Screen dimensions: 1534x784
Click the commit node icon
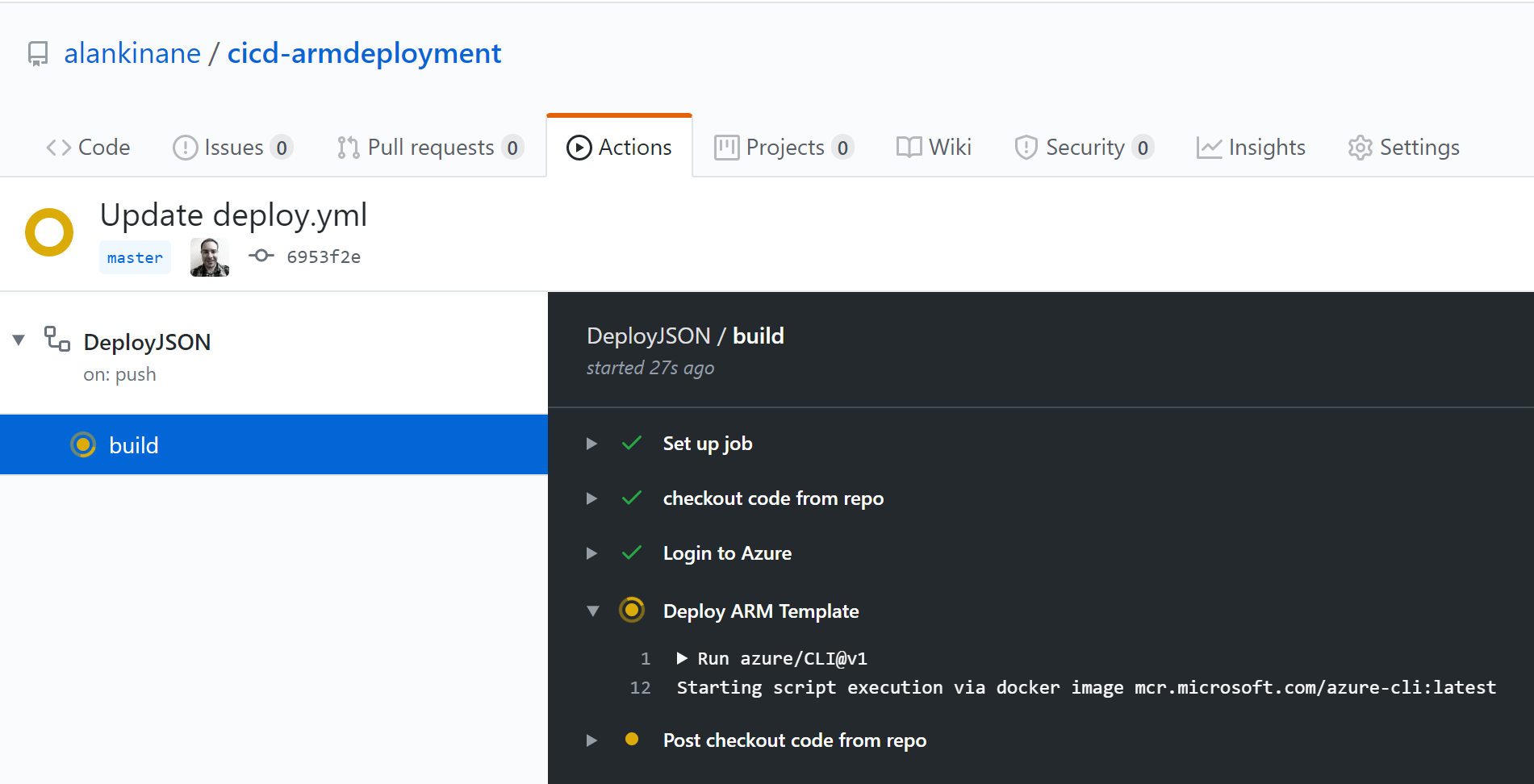261,256
